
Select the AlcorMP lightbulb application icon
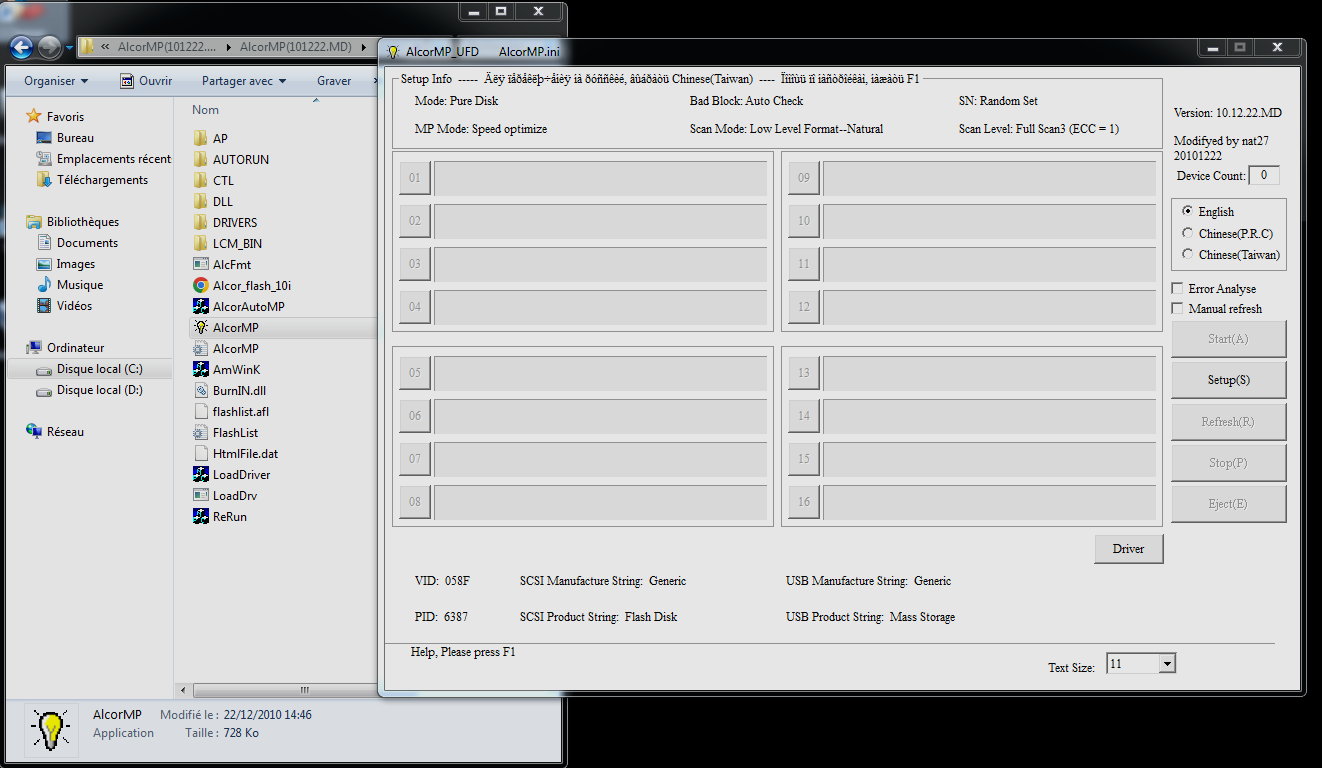pyautogui.click(x=200, y=327)
